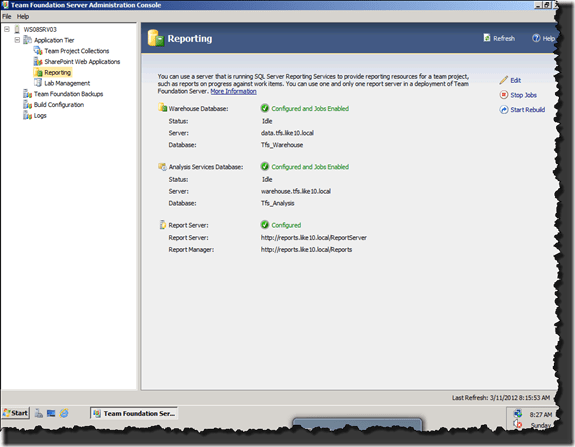Click the data.tfs.like10.local server value
Viewport: 575px width, 447px height.
click(x=287, y=133)
